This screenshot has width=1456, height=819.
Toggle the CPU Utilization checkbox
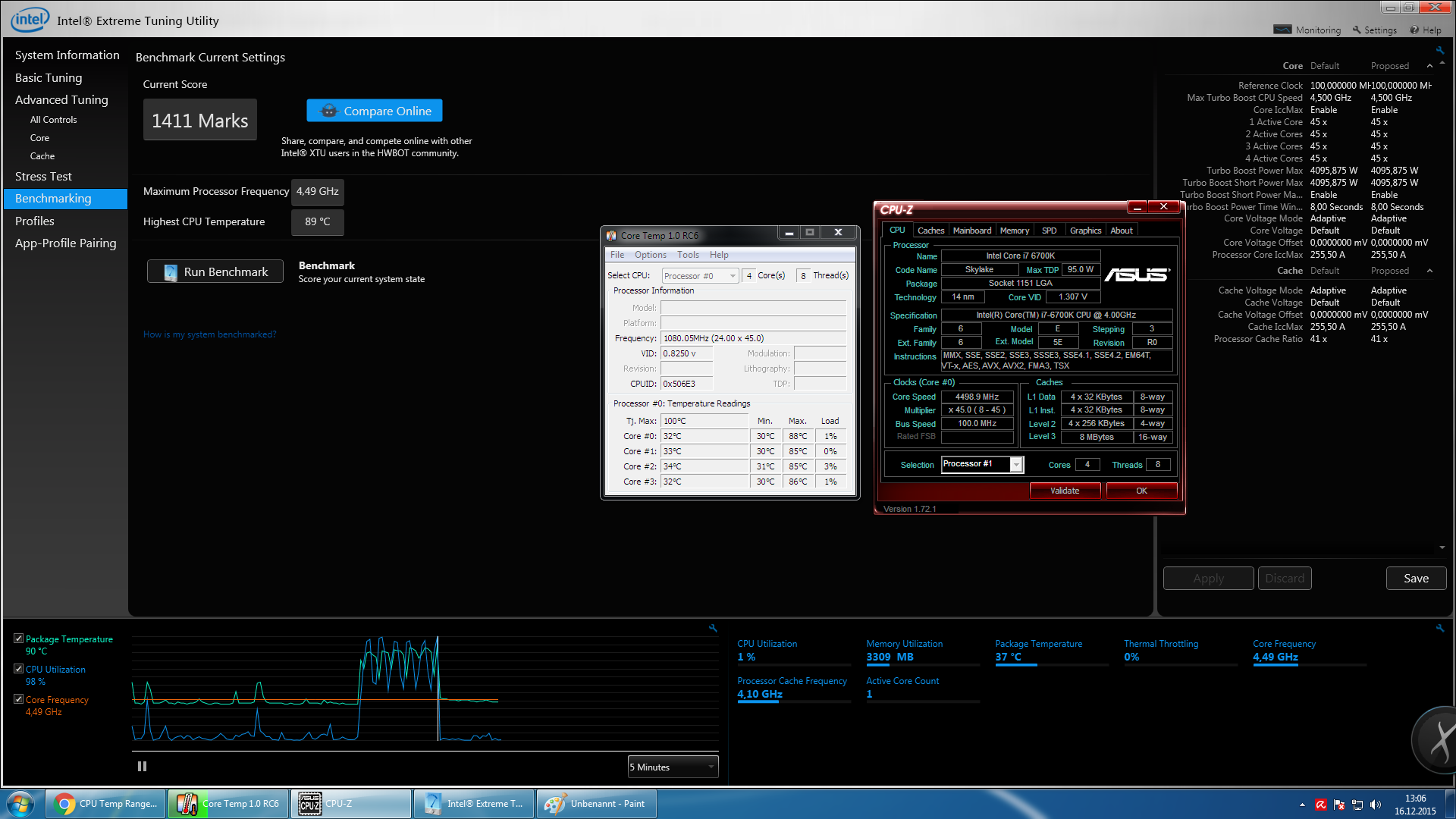tap(19, 669)
